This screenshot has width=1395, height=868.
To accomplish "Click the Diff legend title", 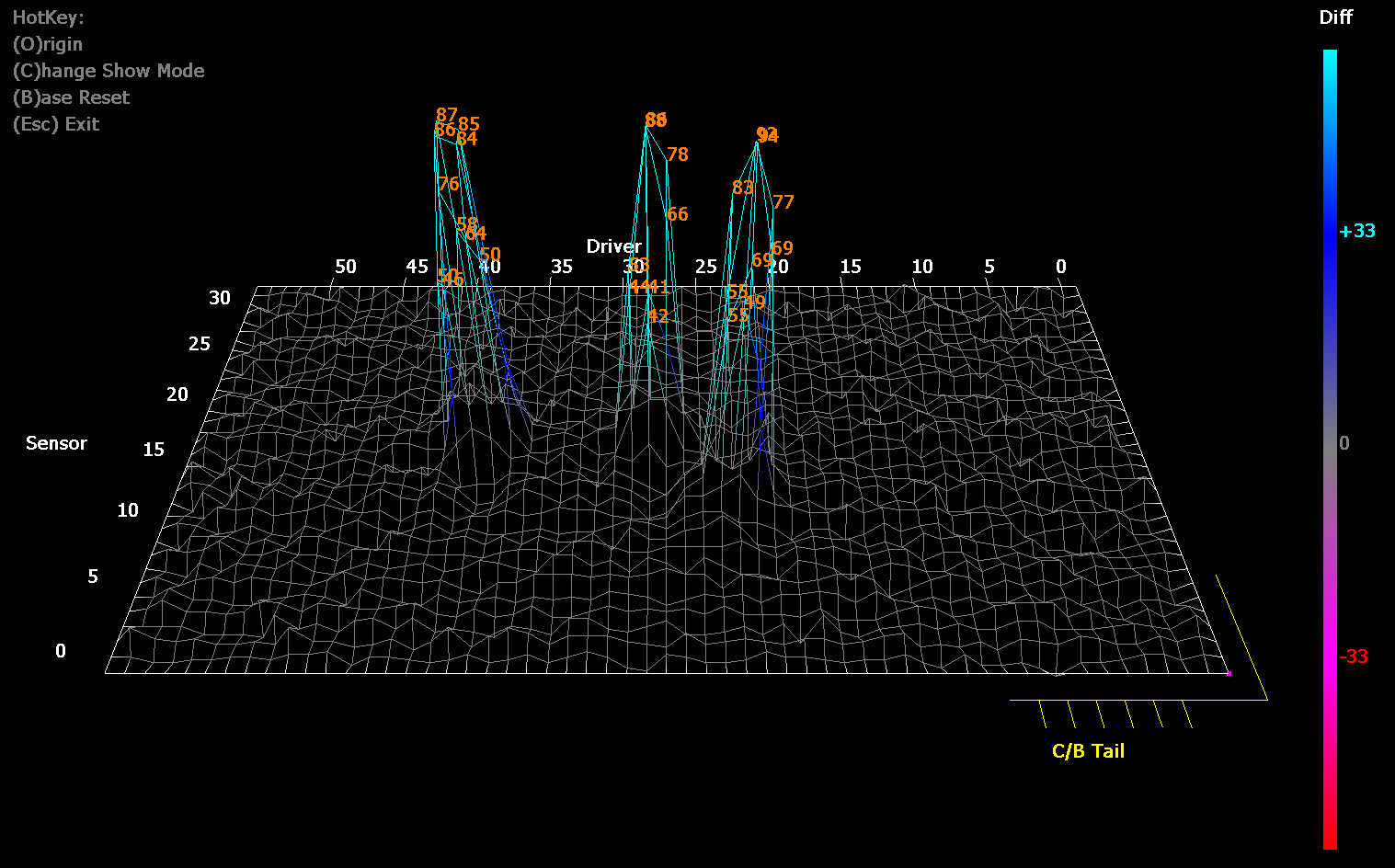I will pos(1336,17).
